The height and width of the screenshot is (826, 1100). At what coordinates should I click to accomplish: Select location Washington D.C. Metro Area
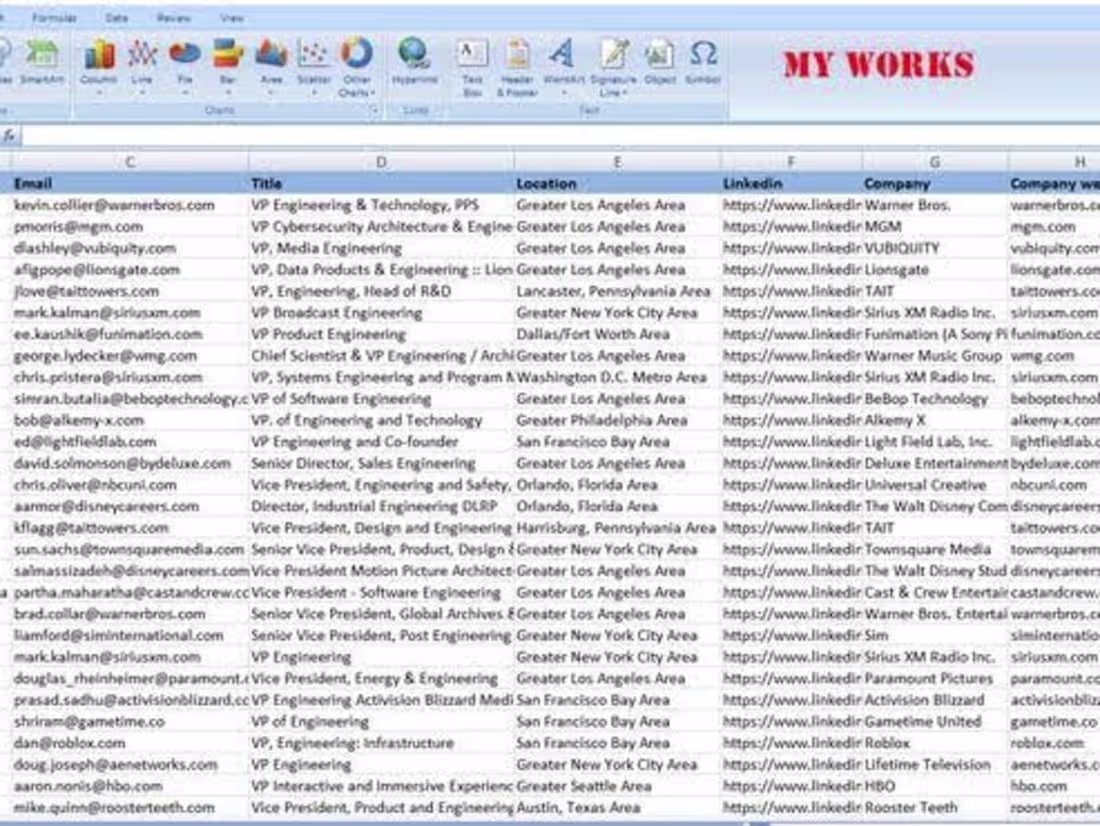coord(617,378)
